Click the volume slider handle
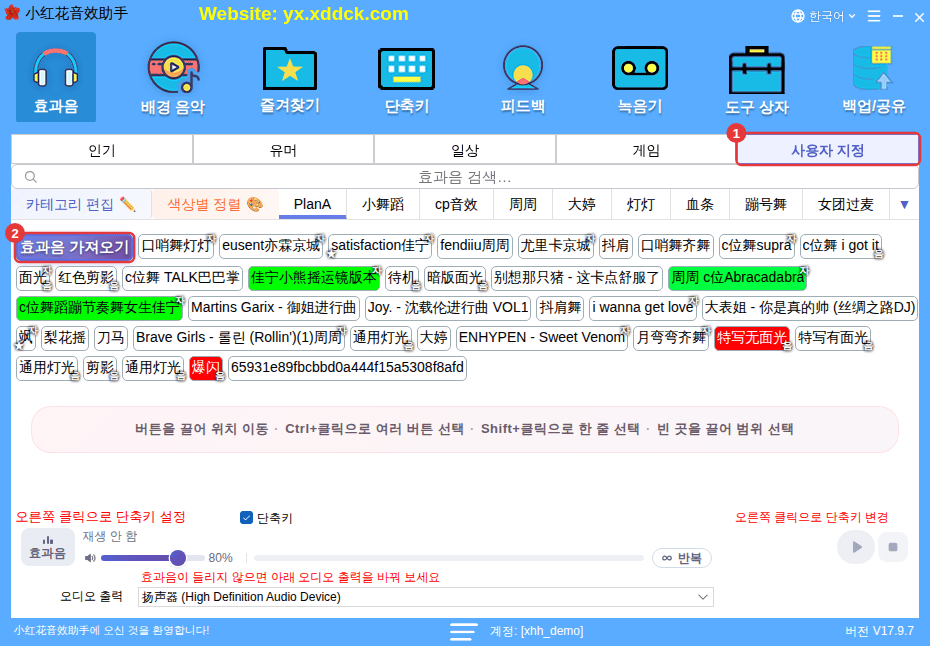 [177, 558]
